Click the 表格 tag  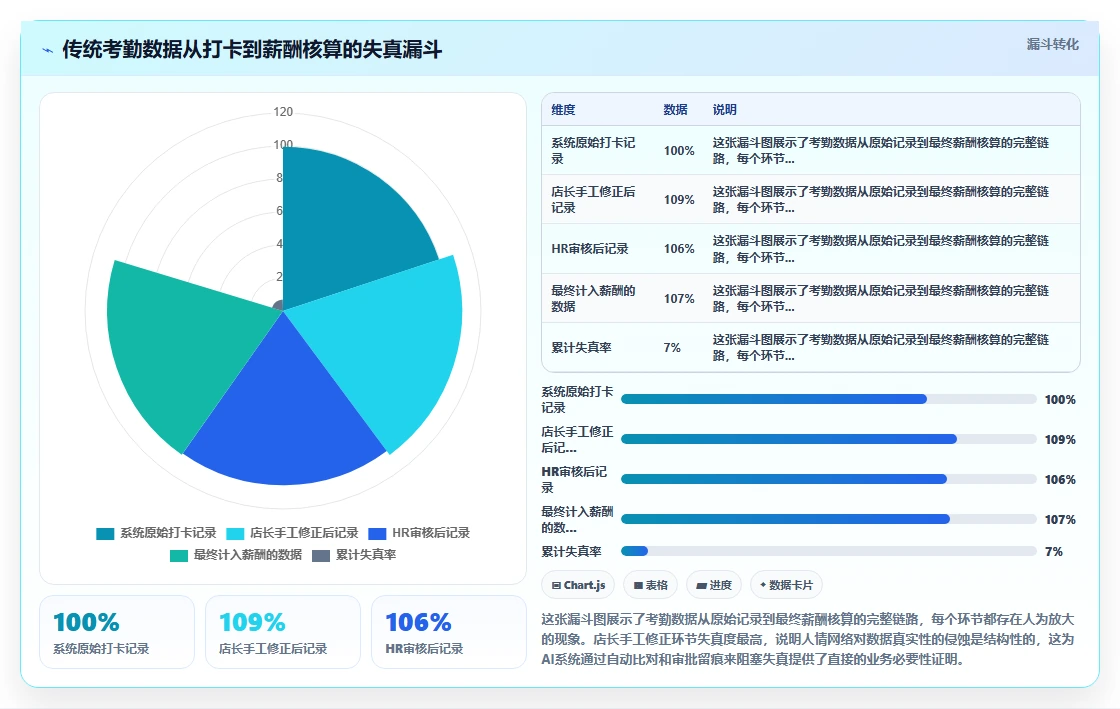(x=651, y=585)
